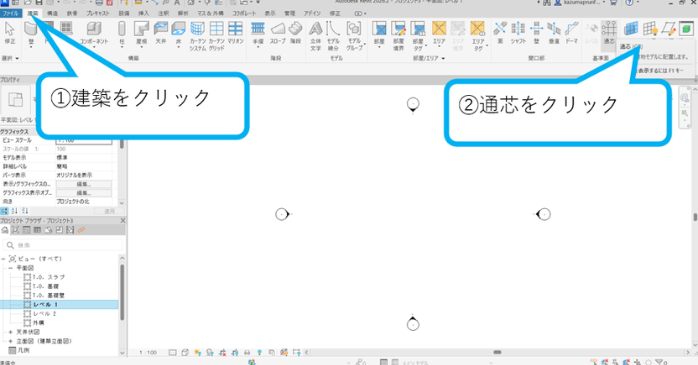Switch to the 挿入 (Insert) tab
The width and height of the screenshot is (698, 365).
143,13
